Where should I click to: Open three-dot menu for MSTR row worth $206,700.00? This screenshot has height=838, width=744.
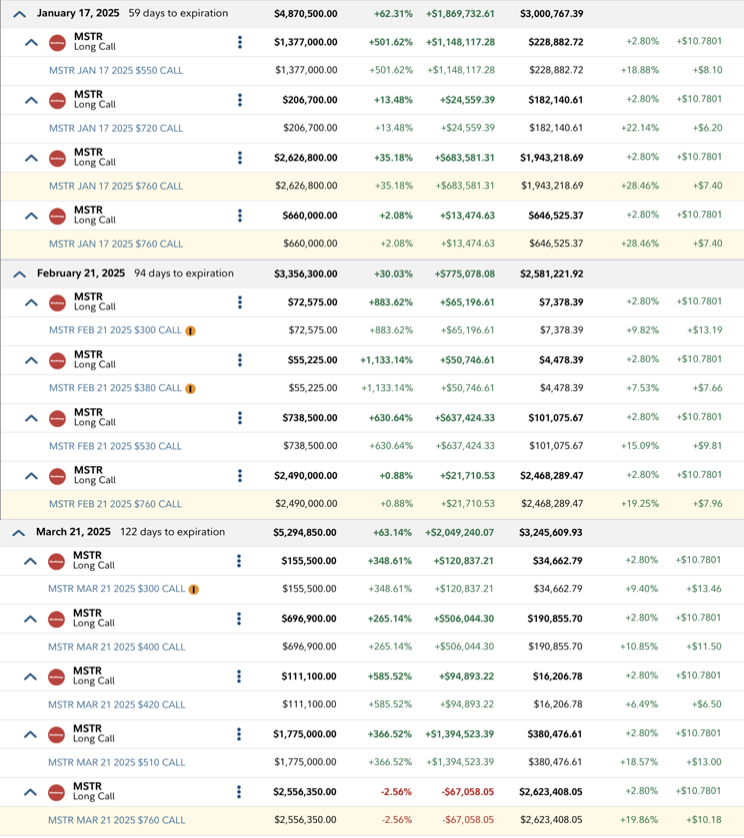(239, 100)
